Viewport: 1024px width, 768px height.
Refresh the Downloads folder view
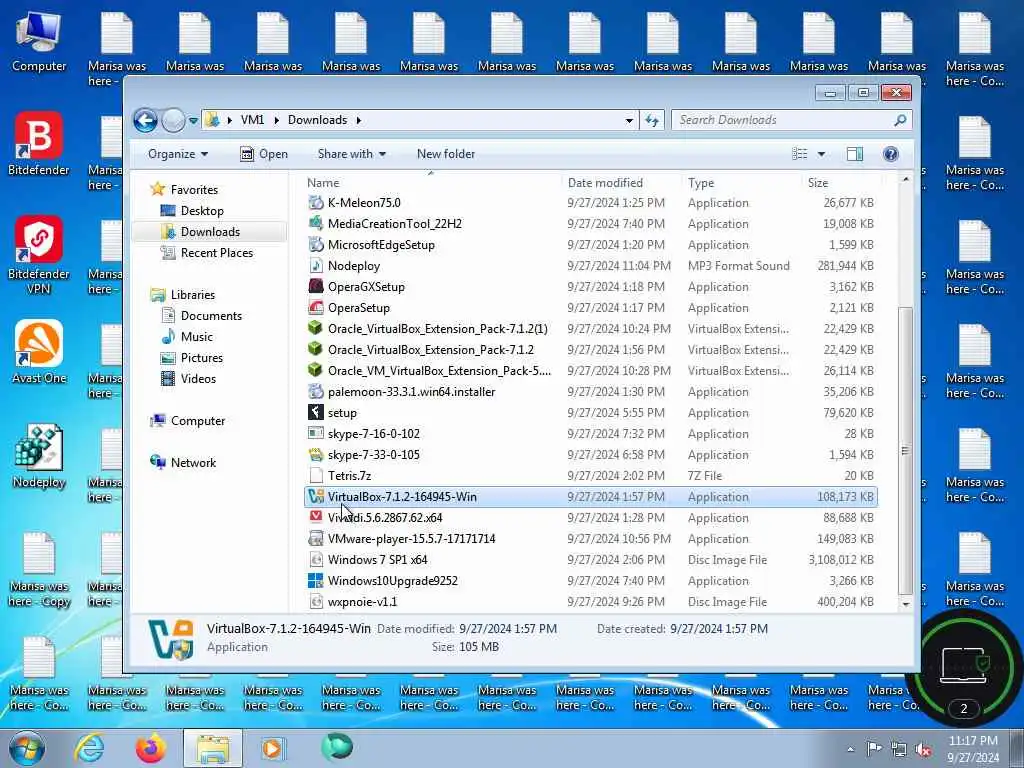652,120
